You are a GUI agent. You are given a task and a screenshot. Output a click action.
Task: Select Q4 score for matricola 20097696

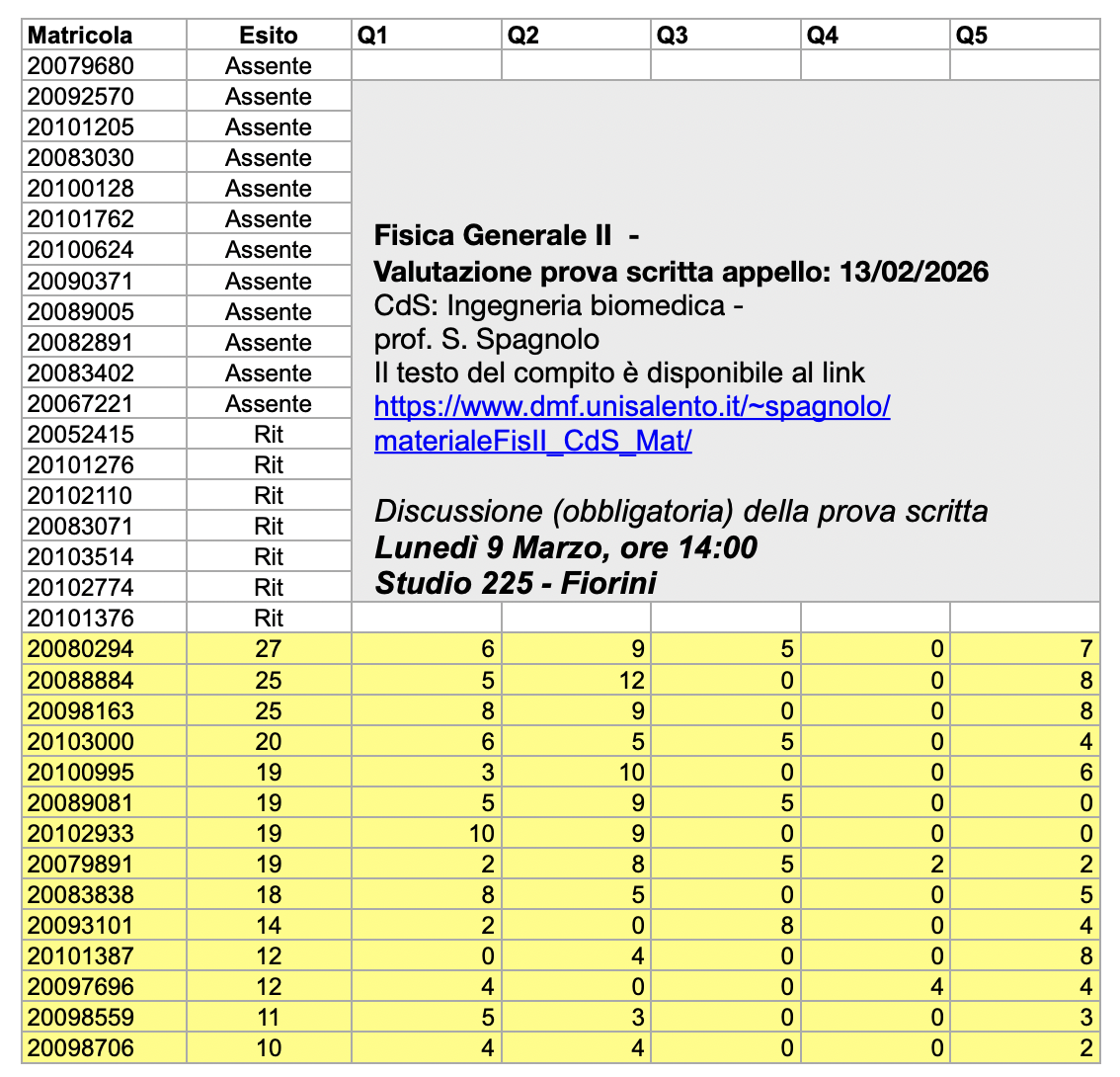[x=875, y=986]
